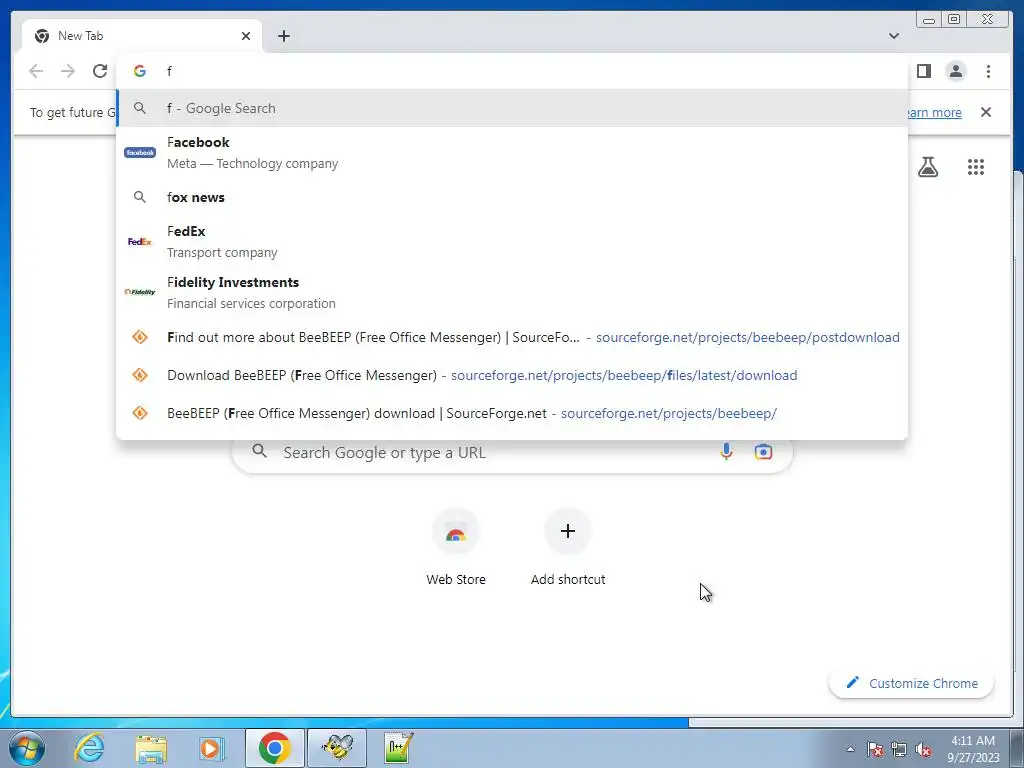The height and width of the screenshot is (768, 1024).
Task: Click the browser Forward arrow
Action: coord(68,71)
